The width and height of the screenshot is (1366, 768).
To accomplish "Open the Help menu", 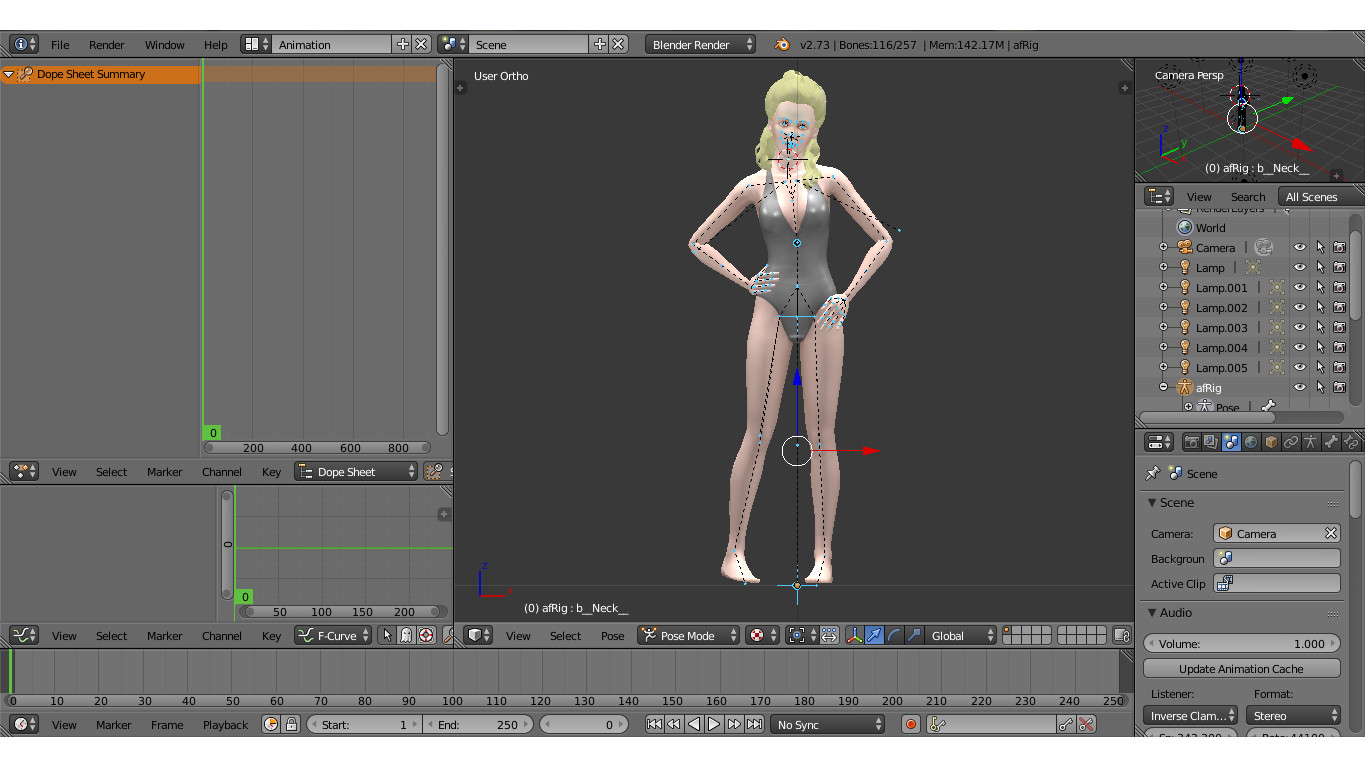I will pyautogui.click(x=216, y=44).
